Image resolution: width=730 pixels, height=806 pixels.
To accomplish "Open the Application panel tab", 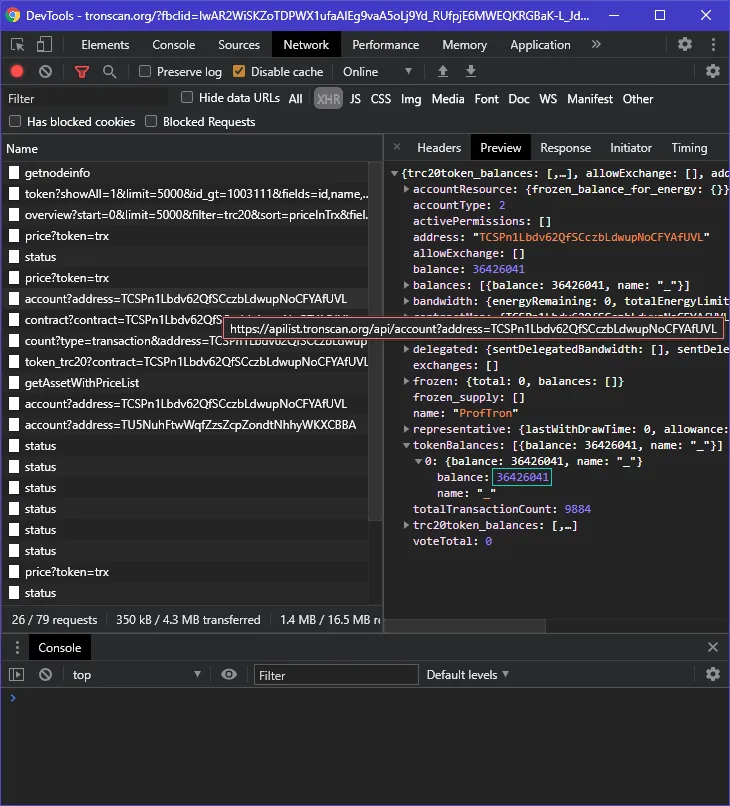I will 540,45.
